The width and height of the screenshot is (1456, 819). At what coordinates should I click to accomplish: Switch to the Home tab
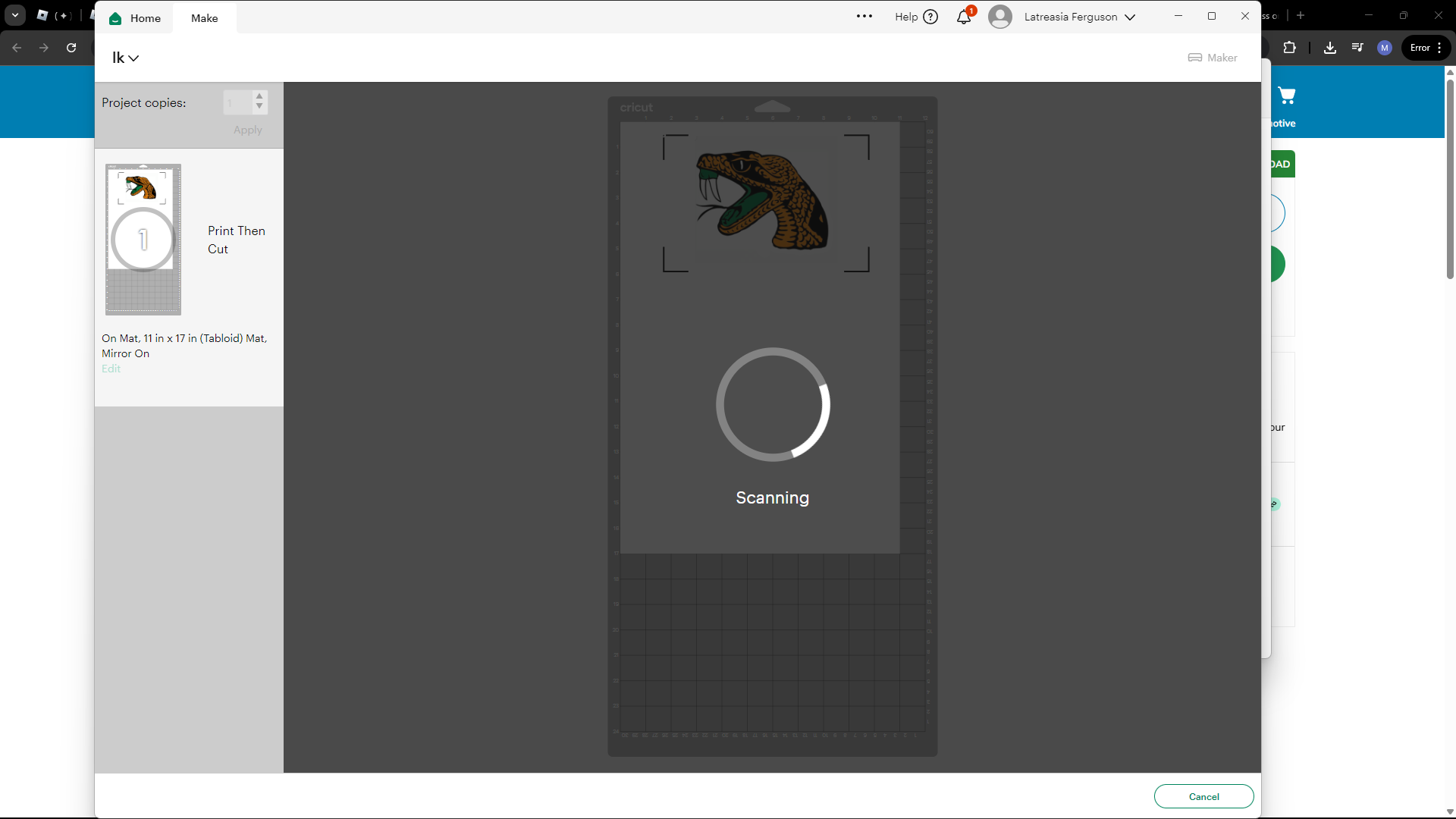(145, 18)
